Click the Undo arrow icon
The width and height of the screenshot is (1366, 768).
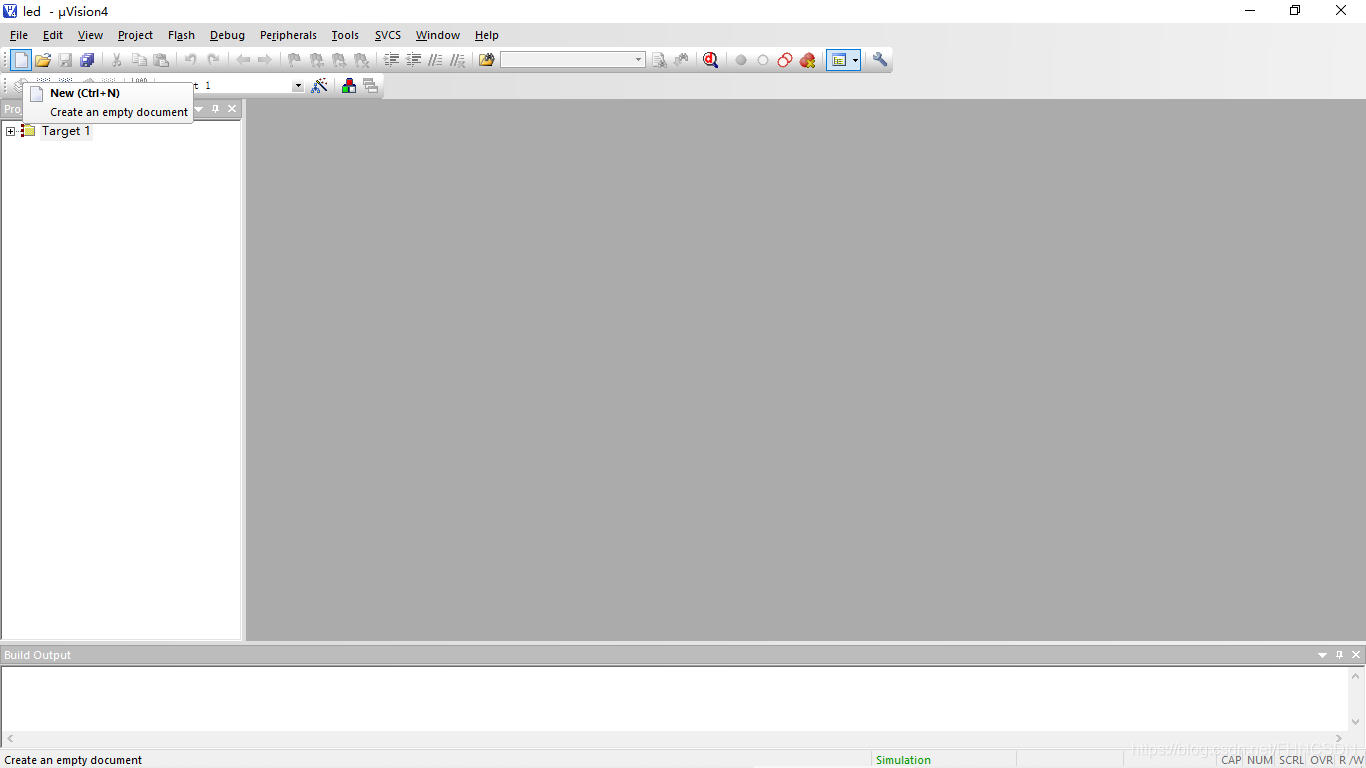(x=190, y=60)
